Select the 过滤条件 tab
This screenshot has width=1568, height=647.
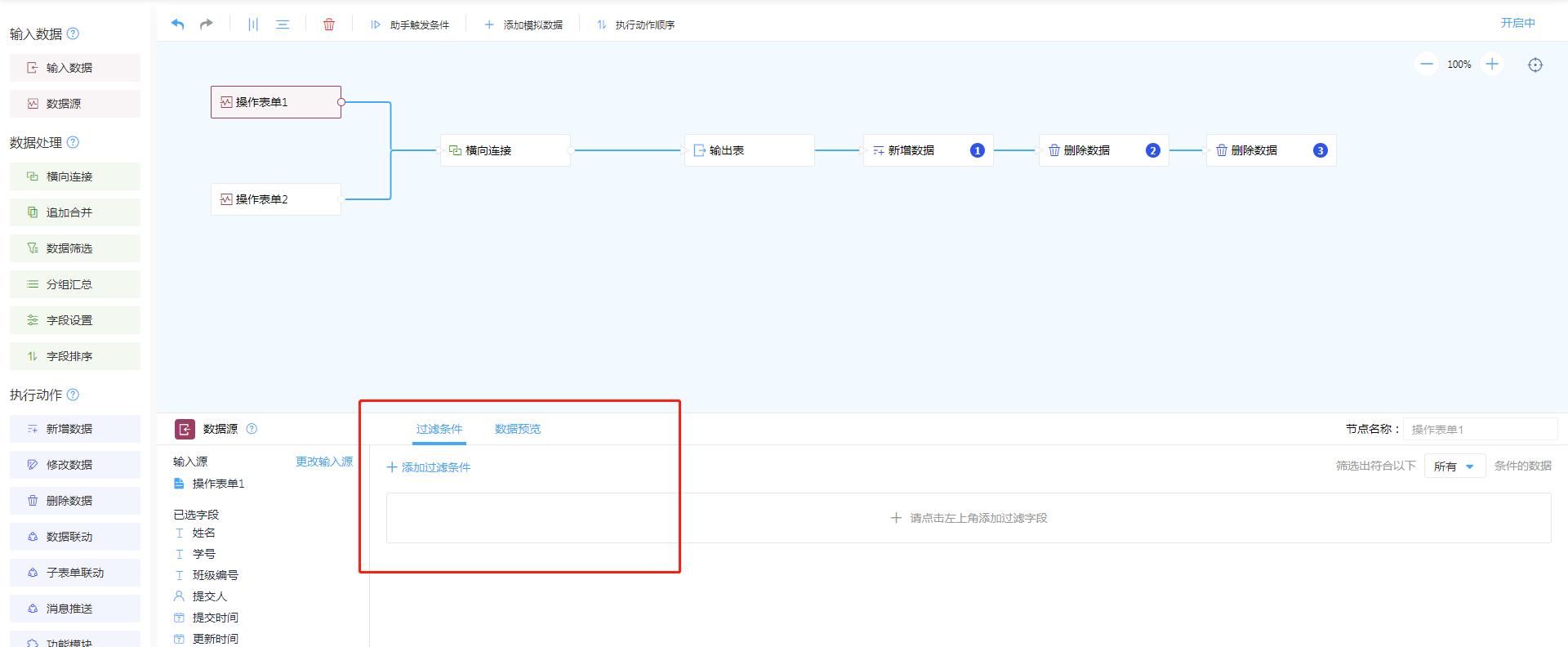point(439,429)
